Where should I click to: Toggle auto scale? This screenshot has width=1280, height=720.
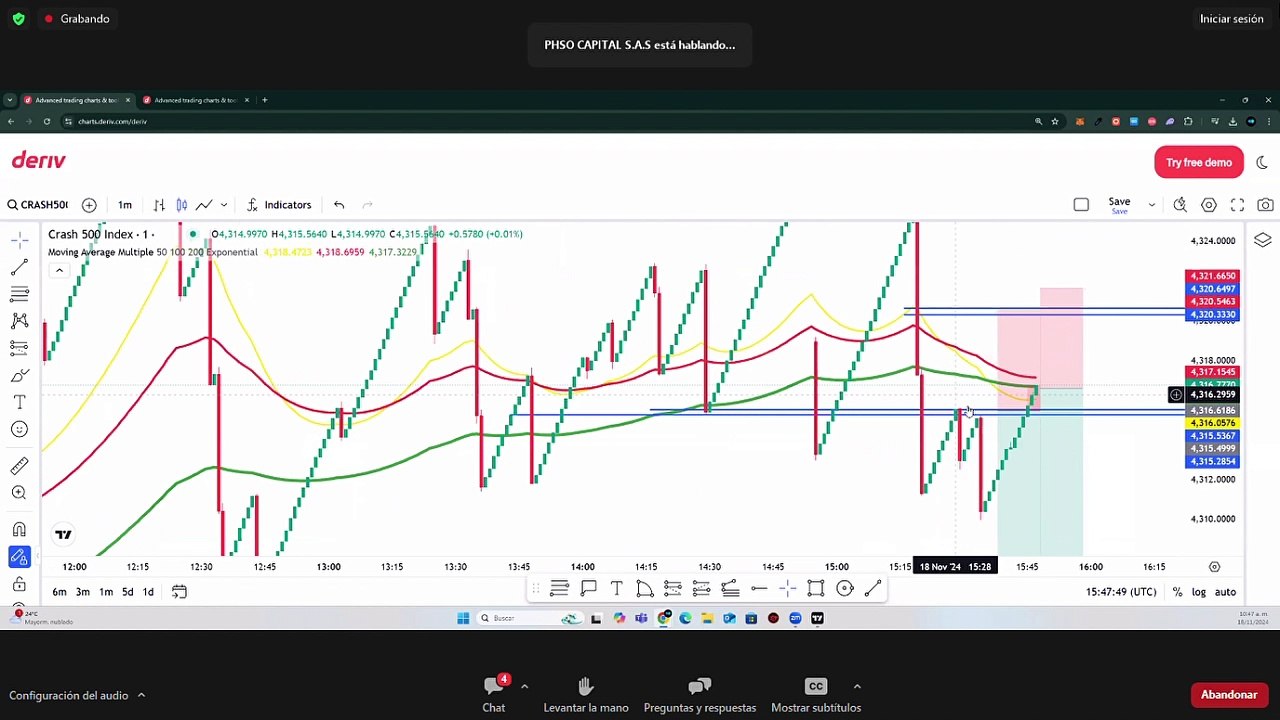[x=1225, y=592]
